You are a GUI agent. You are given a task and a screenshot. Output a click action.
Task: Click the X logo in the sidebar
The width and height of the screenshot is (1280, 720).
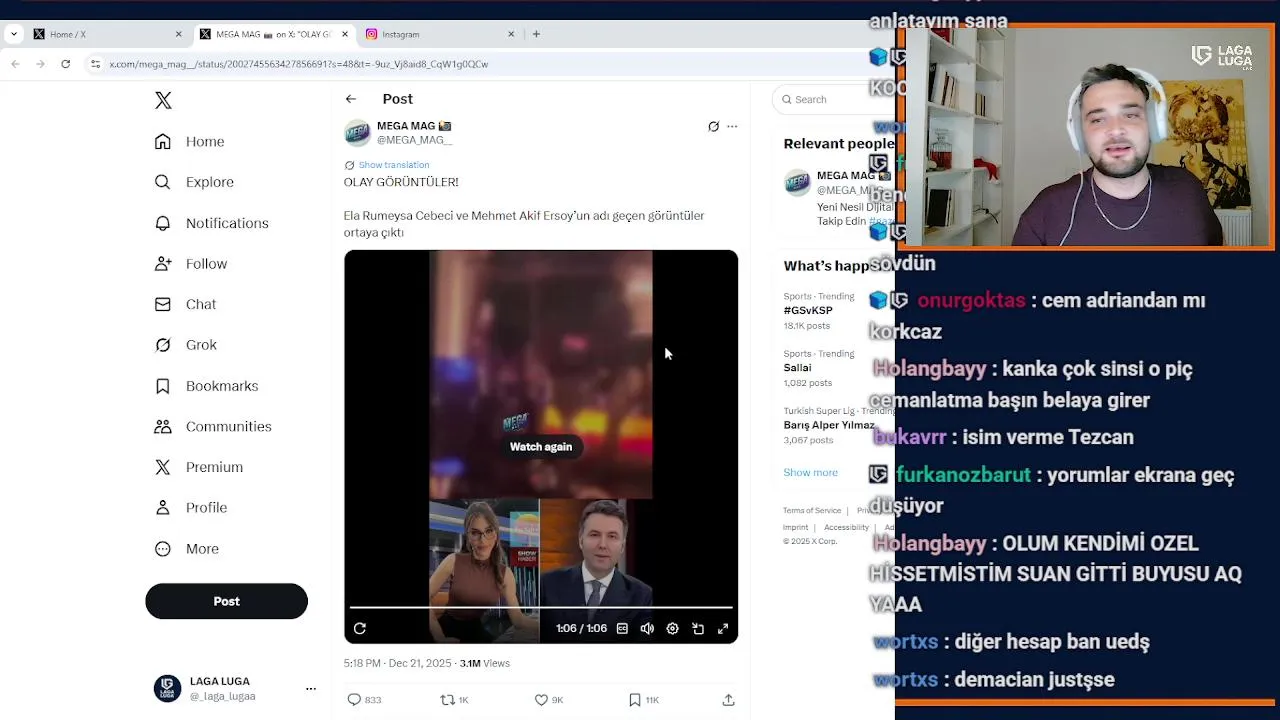pyautogui.click(x=163, y=100)
